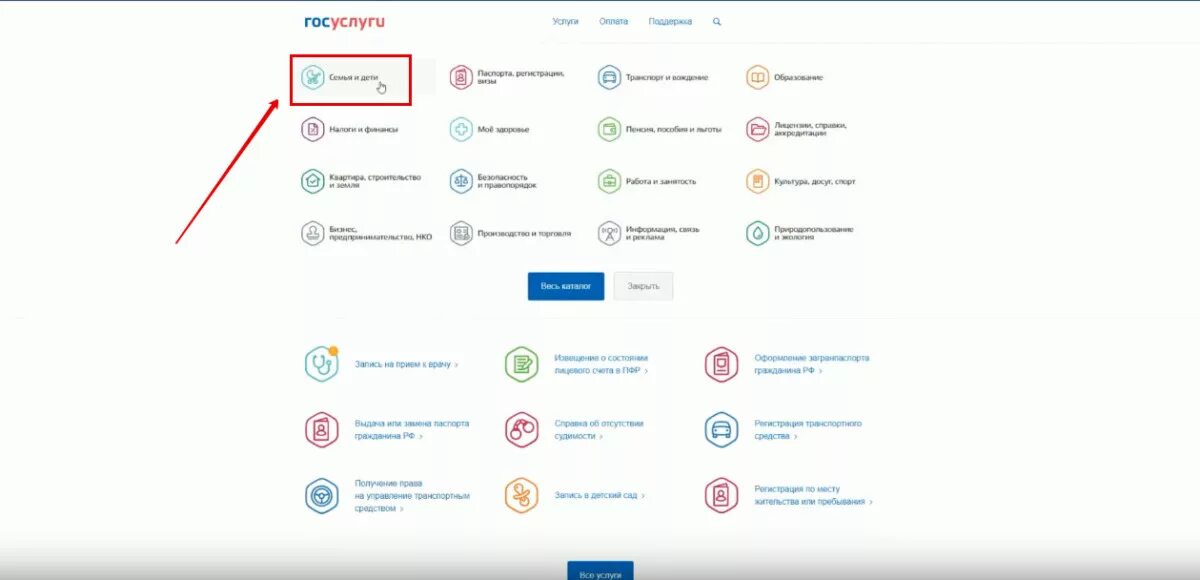Viewport: 1200px width, 580px height.
Task: Click the Семья и дети category icon
Action: pos(313,77)
